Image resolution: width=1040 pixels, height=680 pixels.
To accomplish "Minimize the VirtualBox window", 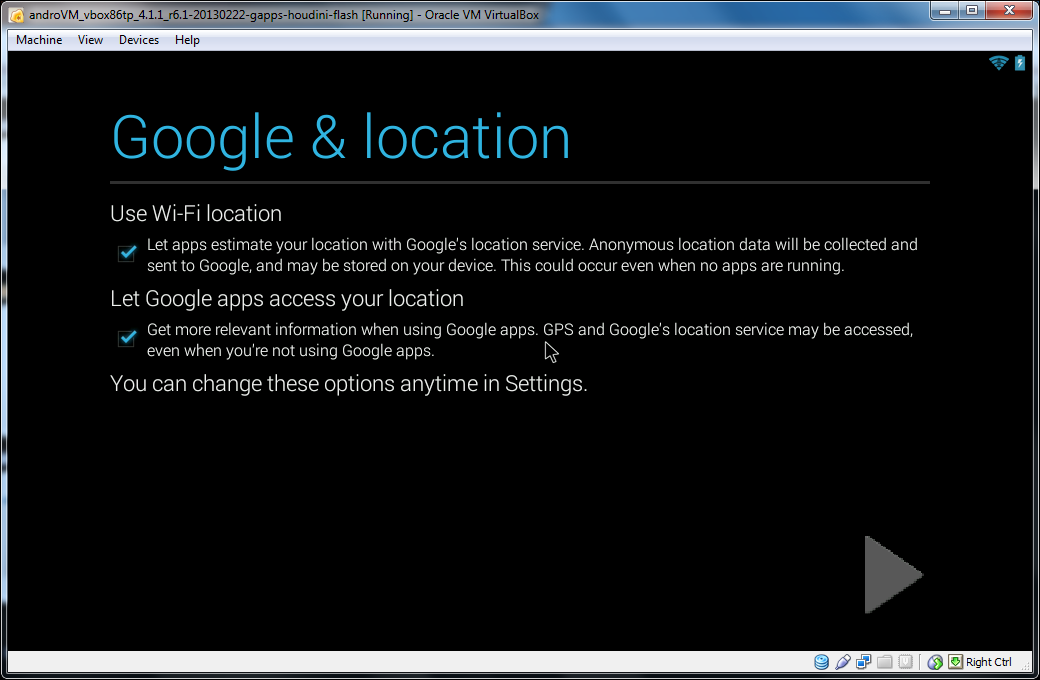I will pos(945,11).
